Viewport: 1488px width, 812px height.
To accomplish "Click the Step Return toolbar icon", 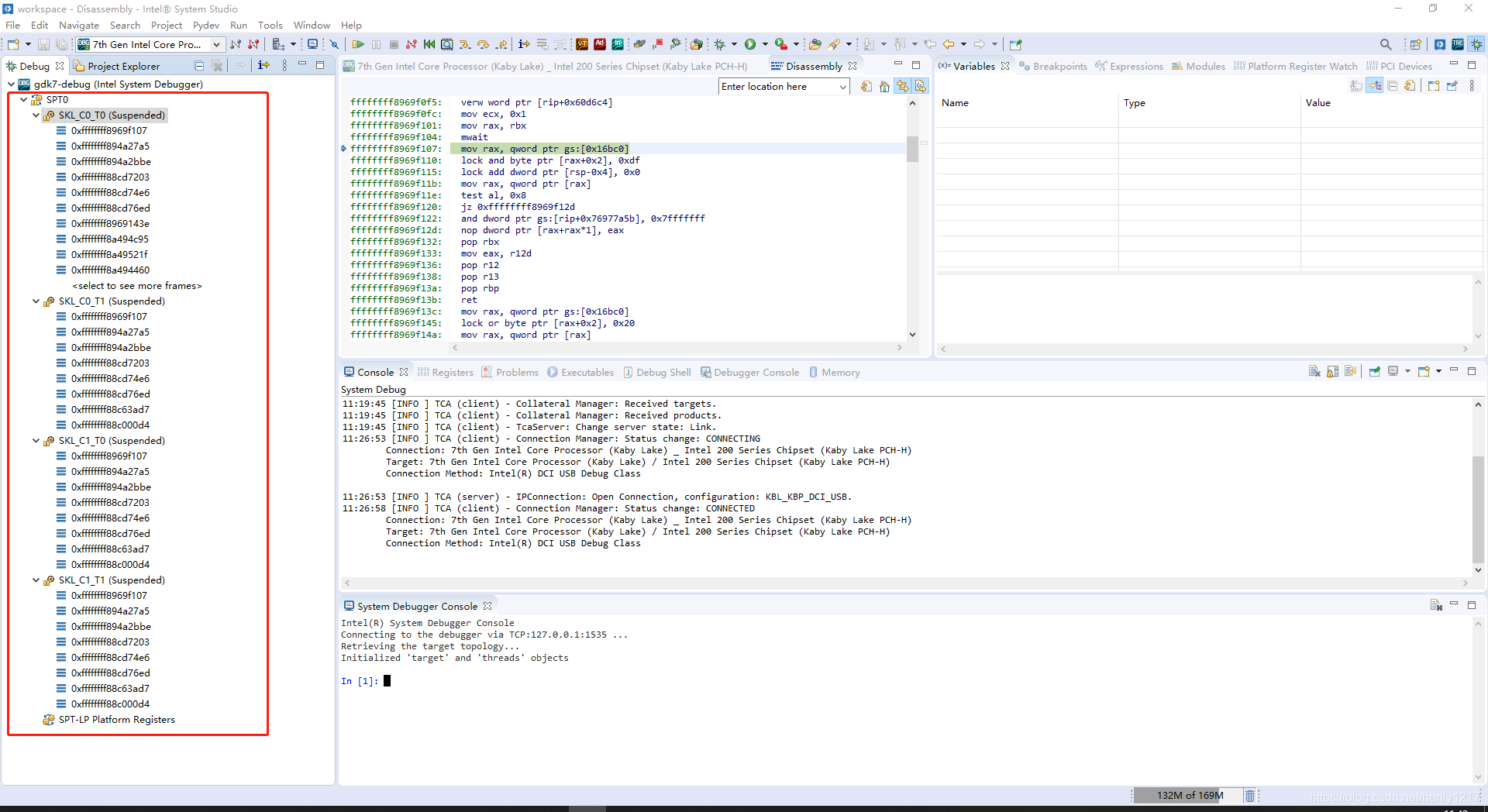I will (x=501, y=44).
